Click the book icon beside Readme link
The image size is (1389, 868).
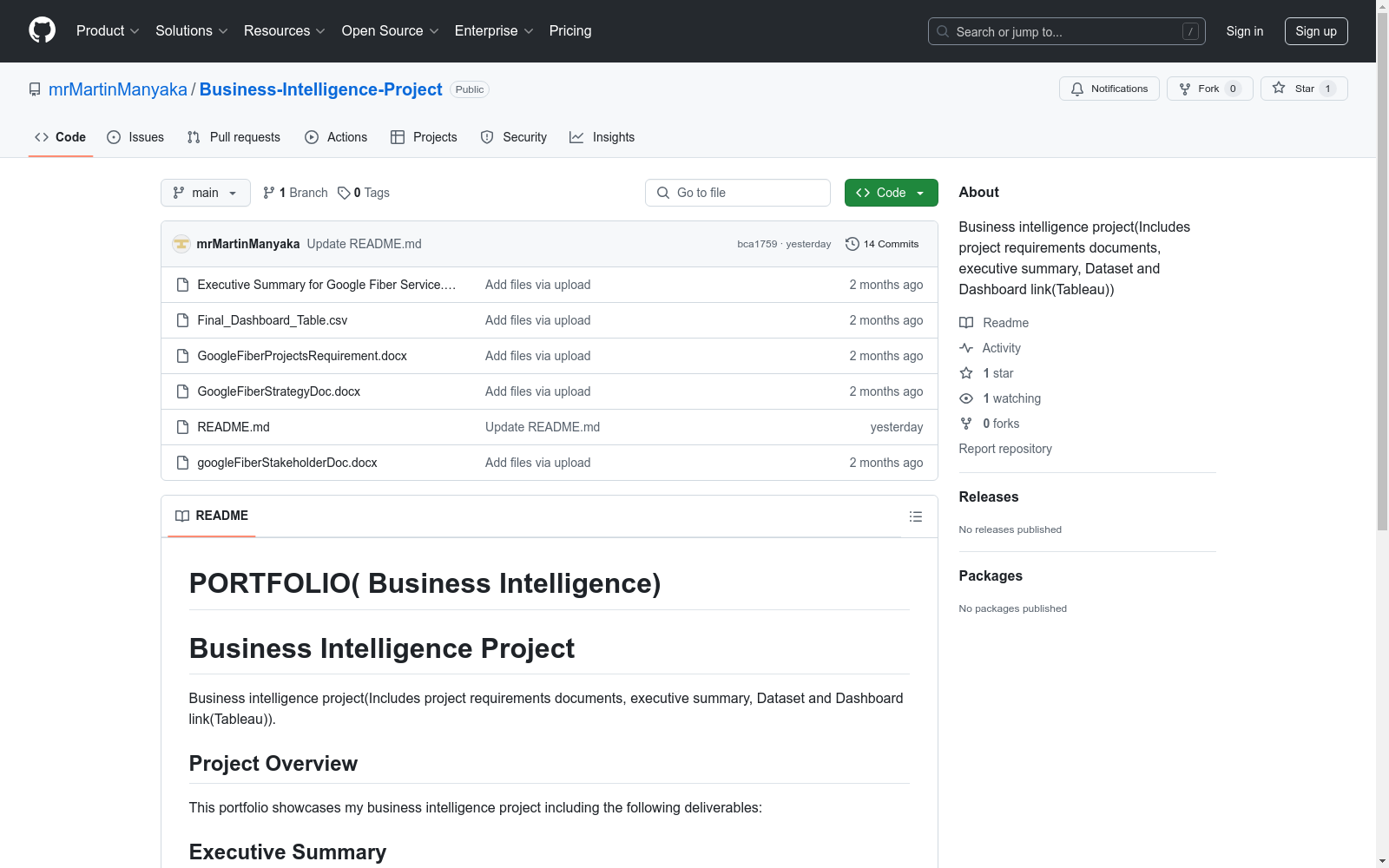coord(966,323)
